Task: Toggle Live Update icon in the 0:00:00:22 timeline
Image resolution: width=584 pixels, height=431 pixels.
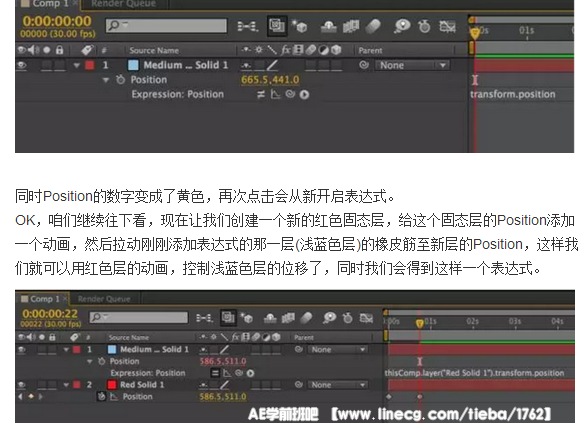Action: 228,317
